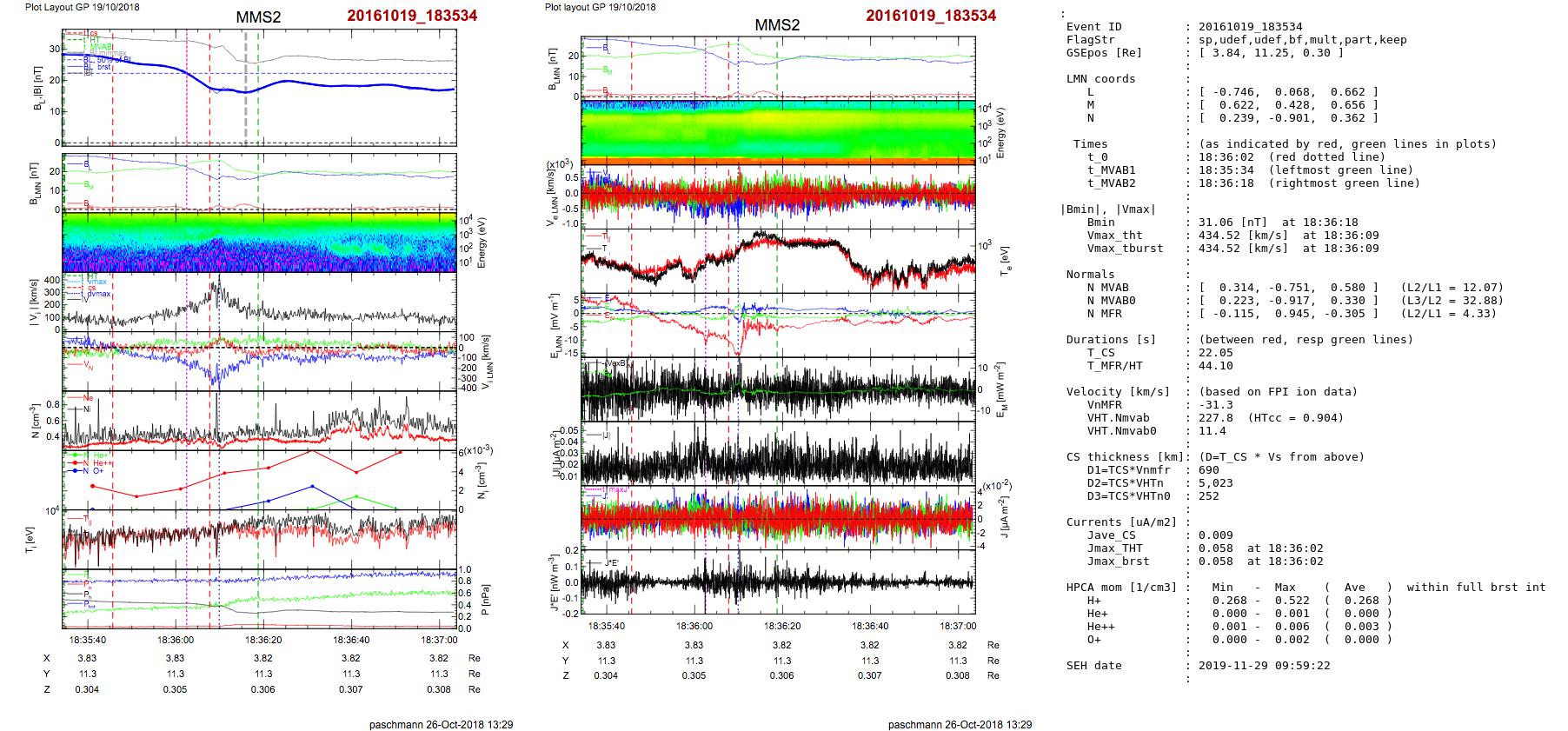Select the P [nPa] axis label
This screenshot has width=1568, height=731.
[485, 599]
